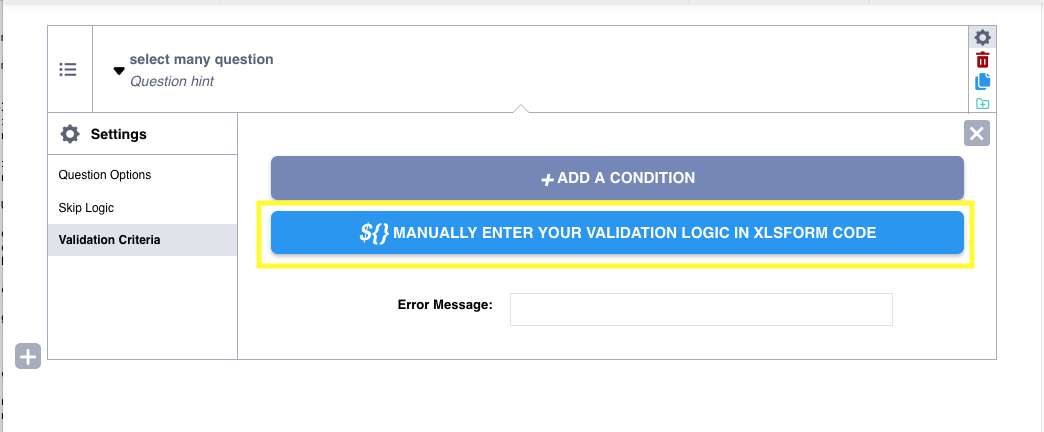Viewport: 1044px width, 432px height.
Task: Click plus sign beside Add a Condition
Action: coord(547,179)
